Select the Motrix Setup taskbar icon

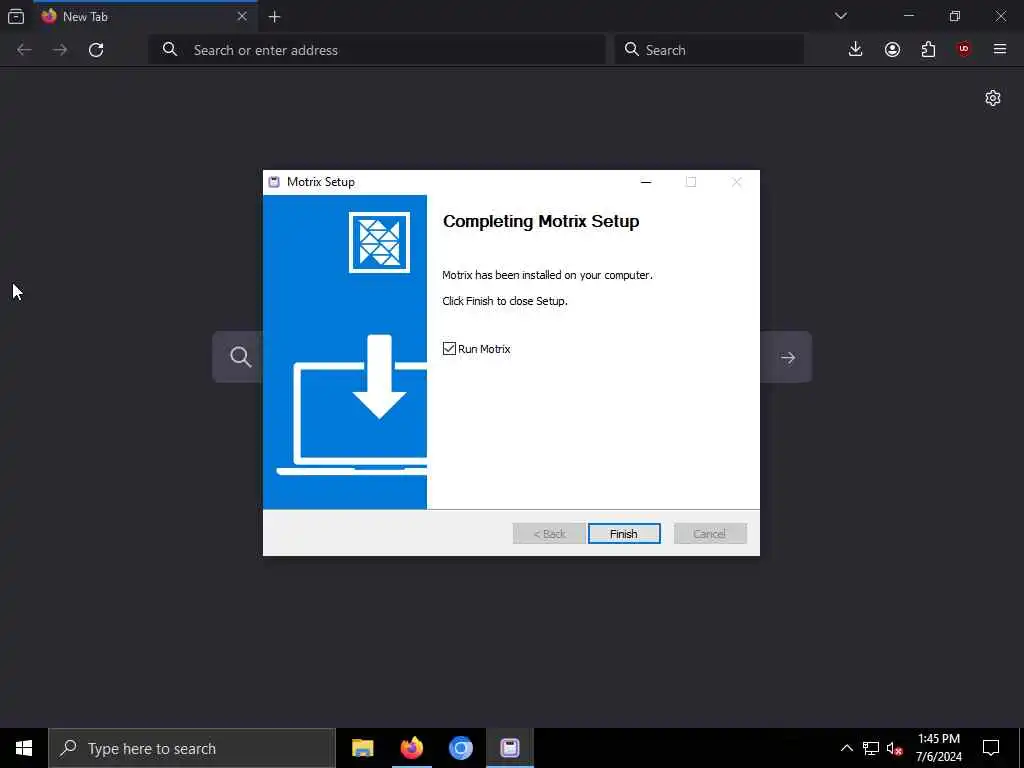click(510, 748)
